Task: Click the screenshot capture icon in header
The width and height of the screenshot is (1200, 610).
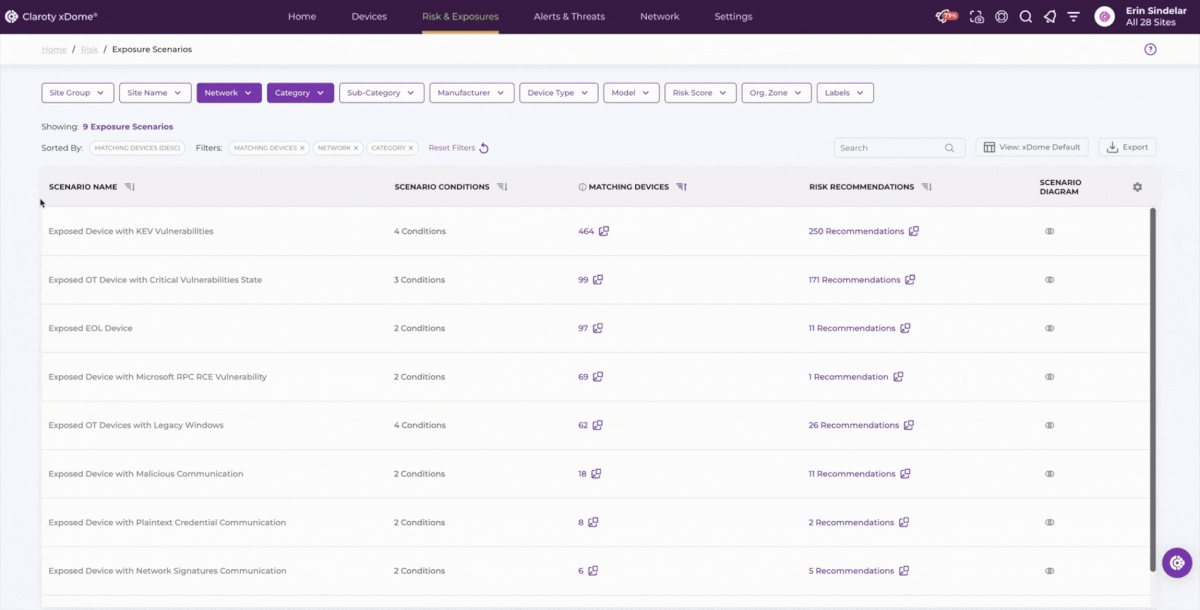Action: click(977, 17)
